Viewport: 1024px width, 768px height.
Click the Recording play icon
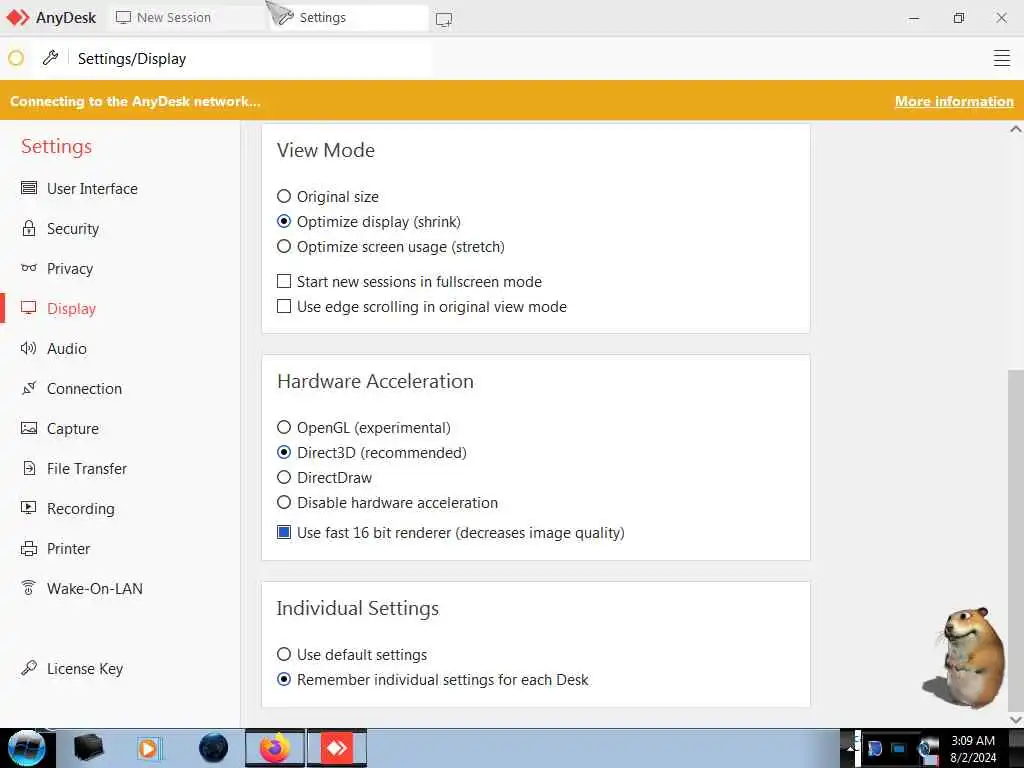tap(29, 508)
